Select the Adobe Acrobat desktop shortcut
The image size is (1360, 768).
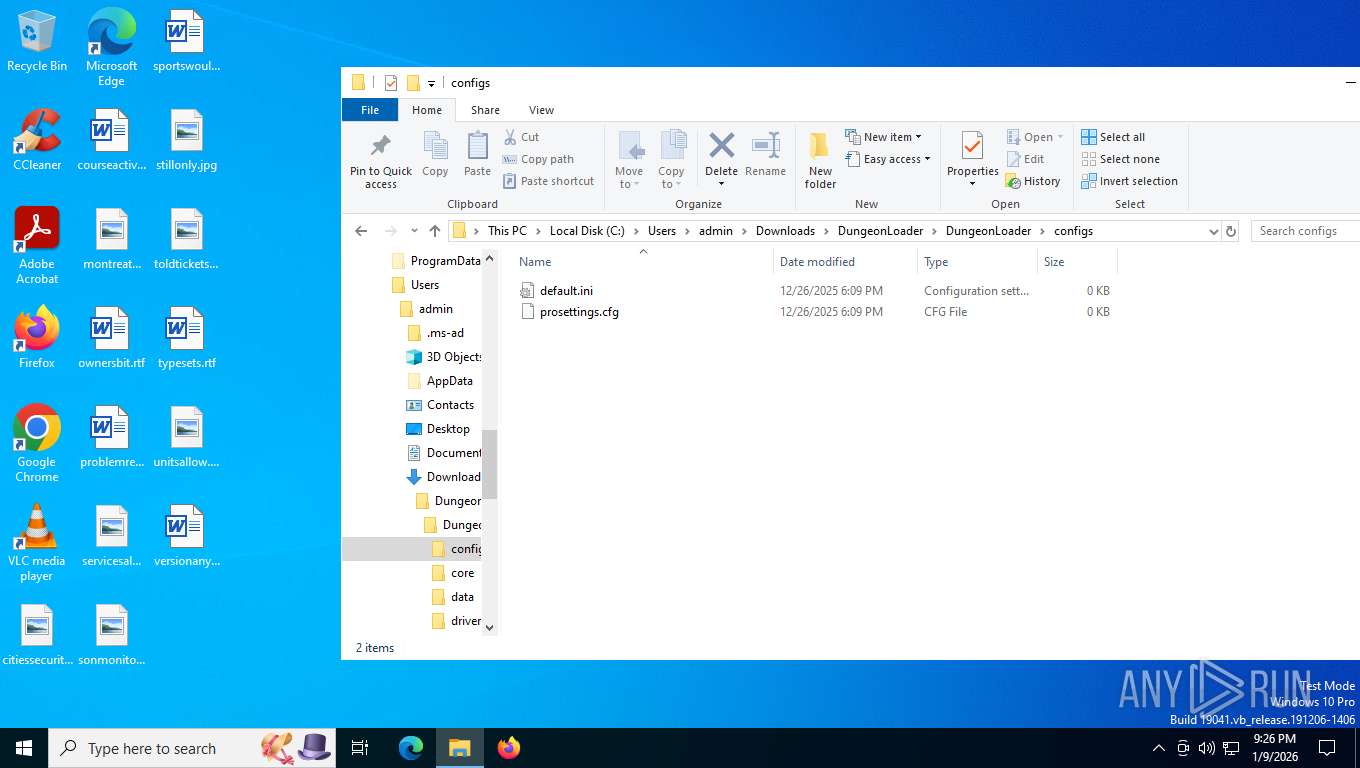(x=37, y=246)
